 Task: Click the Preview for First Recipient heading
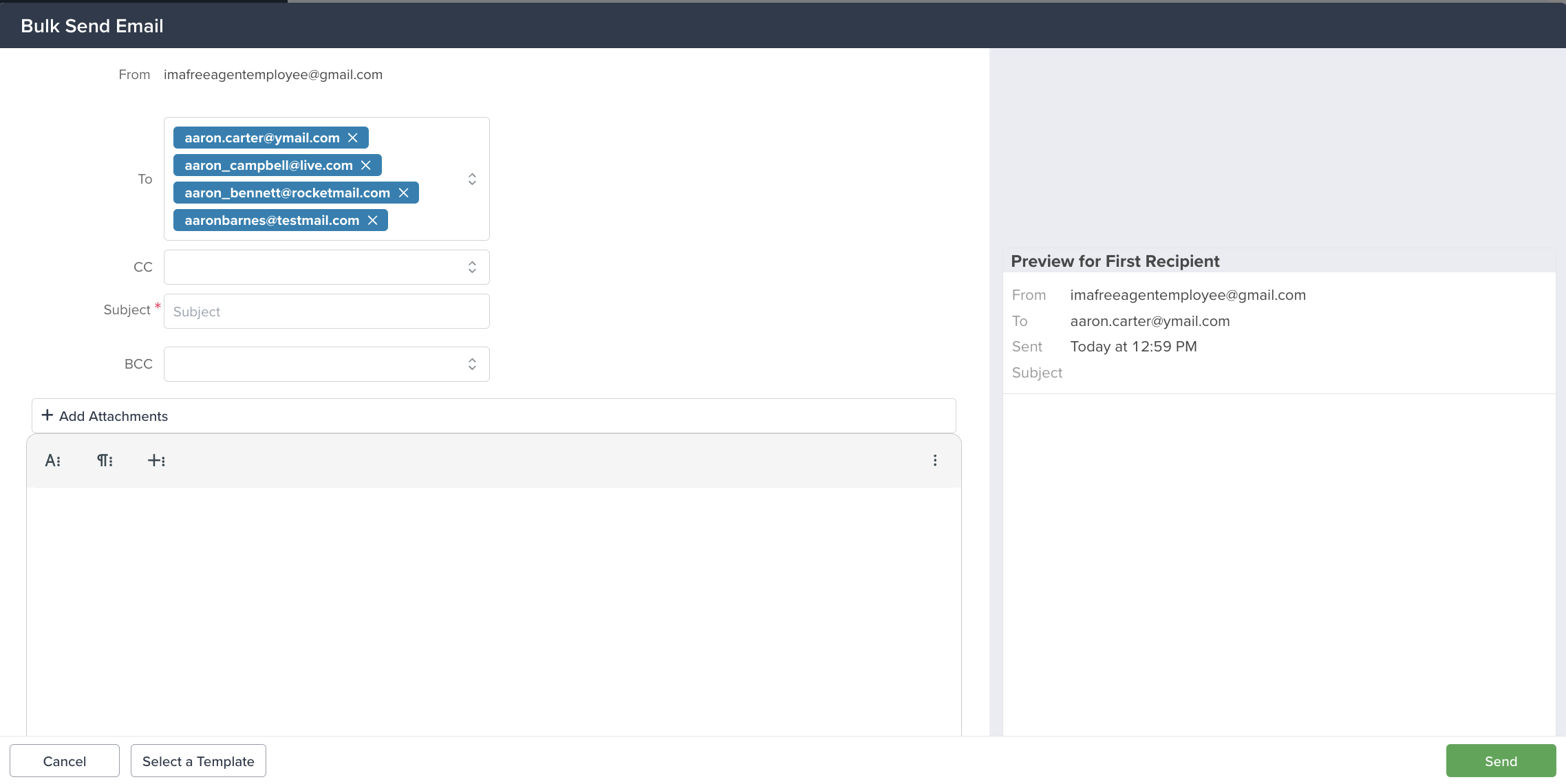(1115, 261)
